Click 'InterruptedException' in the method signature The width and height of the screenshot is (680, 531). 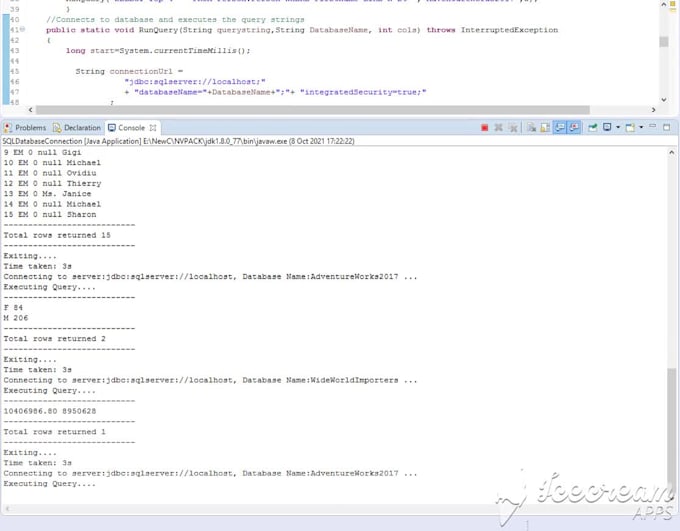pos(509,30)
